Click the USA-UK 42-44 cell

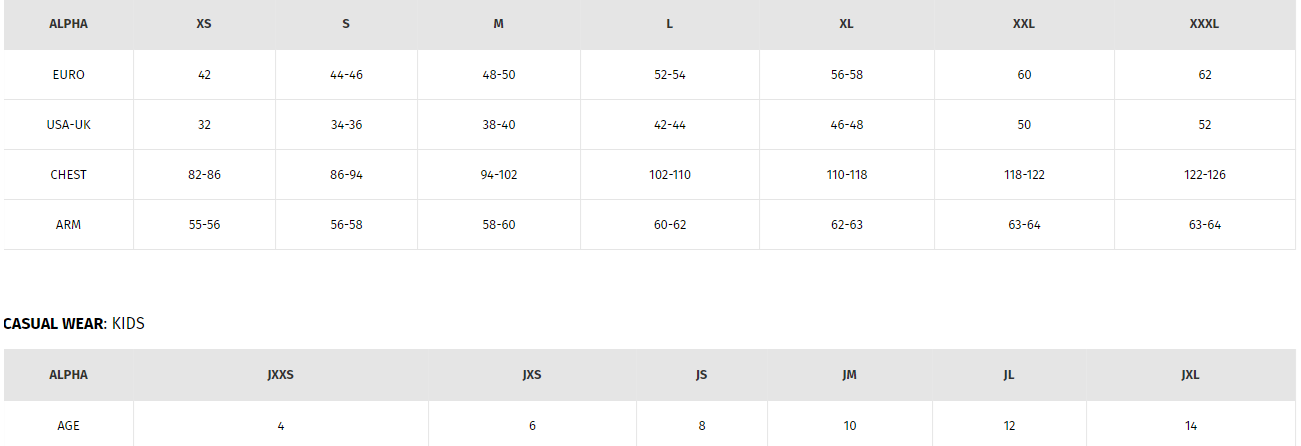[x=669, y=125]
